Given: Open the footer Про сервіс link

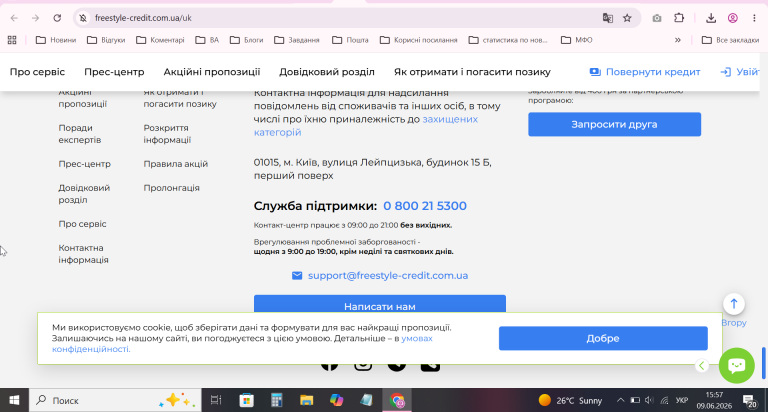Looking at the screenshot, I should (x=82, y=224).
